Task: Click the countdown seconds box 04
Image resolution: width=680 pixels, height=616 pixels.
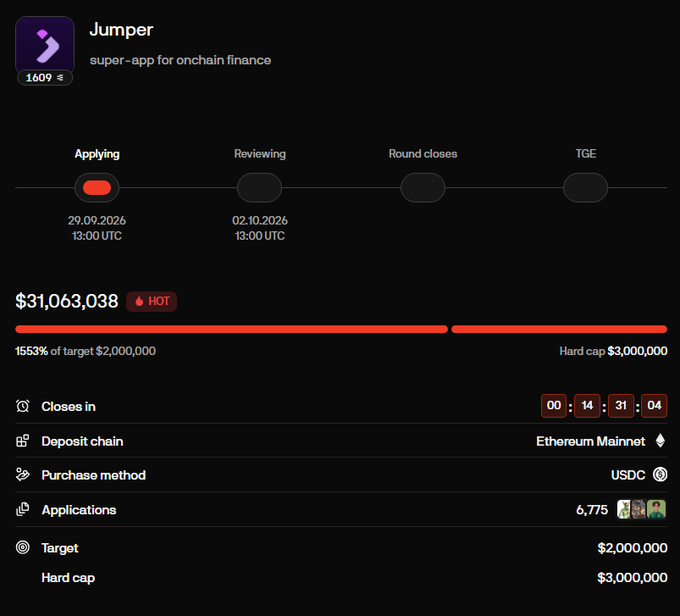Action: click(654, 406)
